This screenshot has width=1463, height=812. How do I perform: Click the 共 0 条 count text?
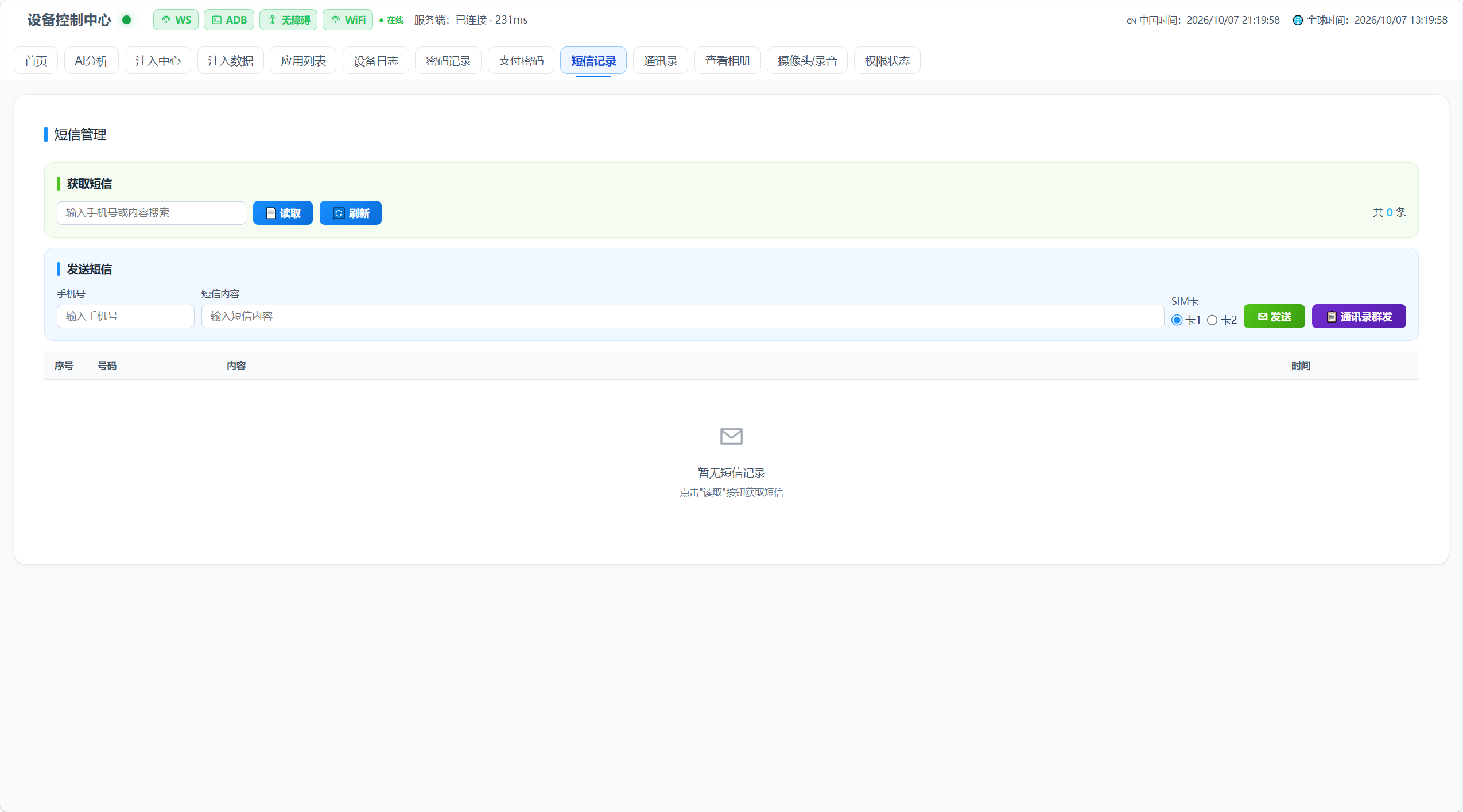click(x=1390, y=212)
